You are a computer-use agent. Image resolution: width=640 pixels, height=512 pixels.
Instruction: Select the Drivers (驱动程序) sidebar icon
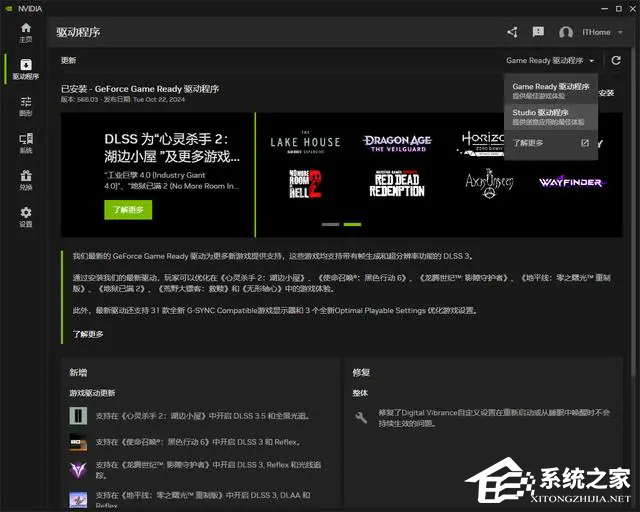[26, 69]
